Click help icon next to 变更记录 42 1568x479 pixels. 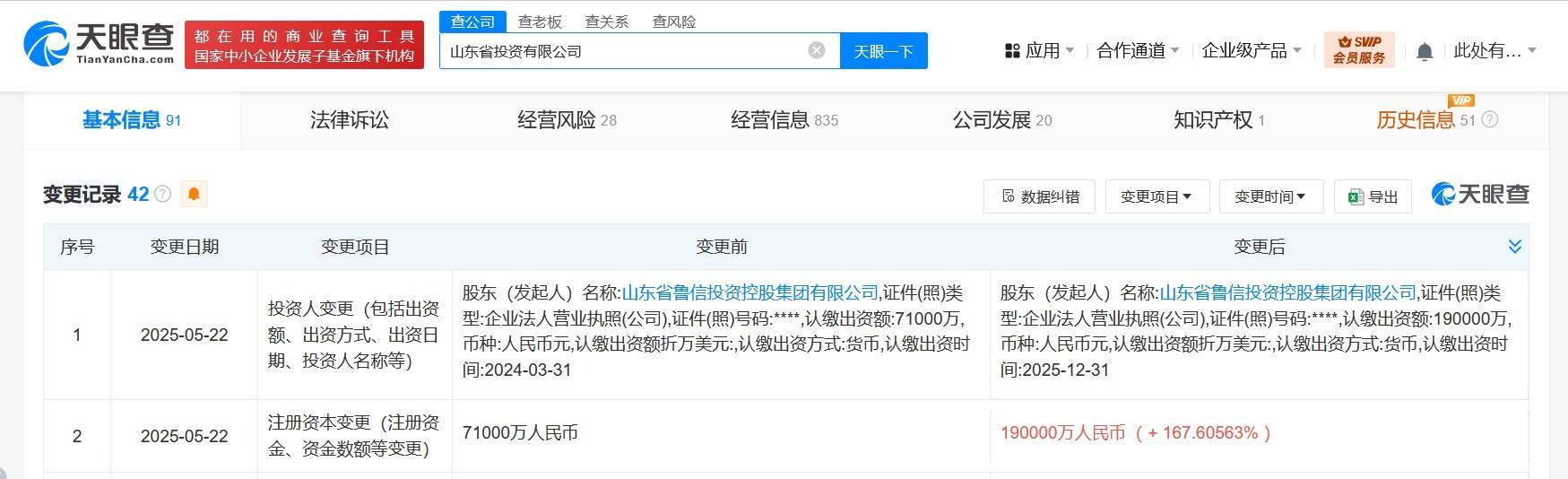tap(162, 194)
